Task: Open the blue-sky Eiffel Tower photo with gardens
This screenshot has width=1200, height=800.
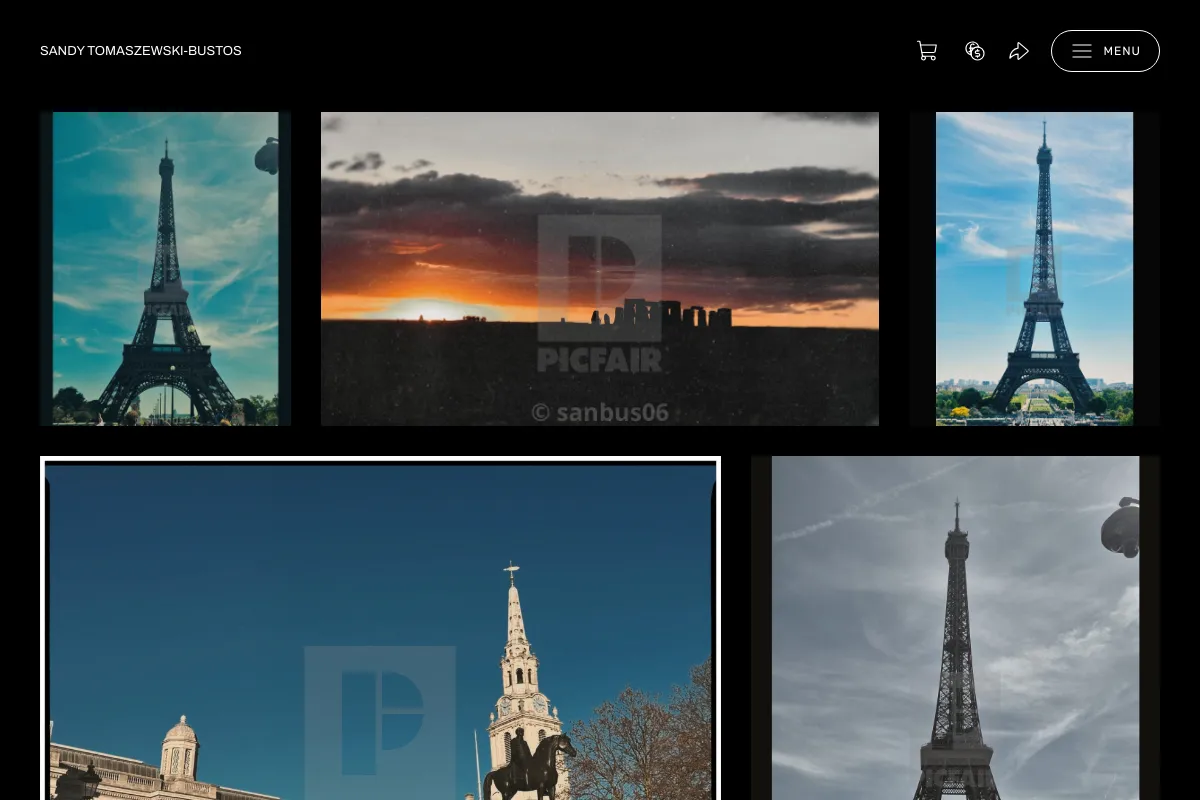Action: pos(1035,269)
